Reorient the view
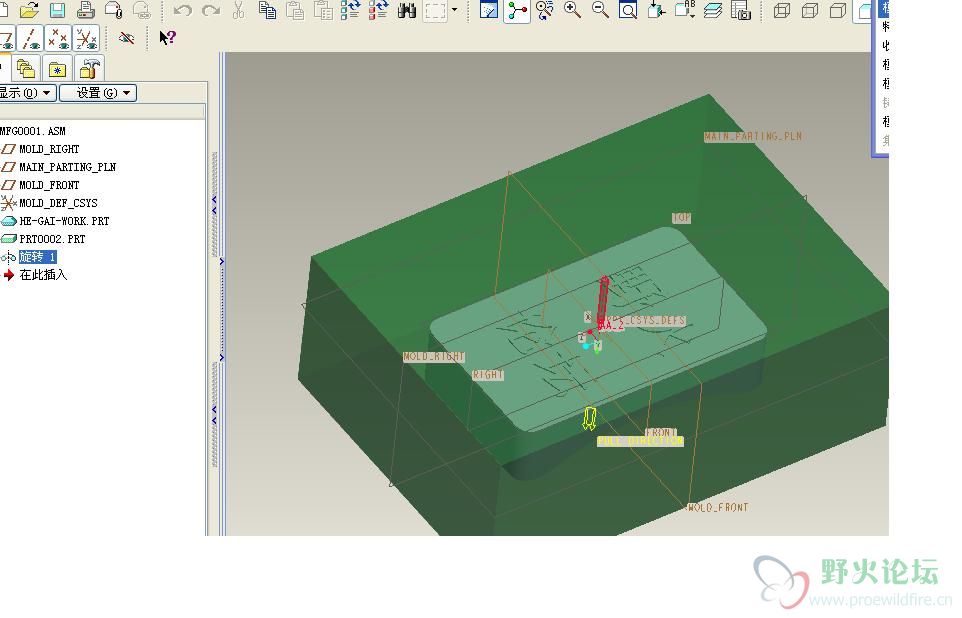Viewport: 962px width, 618px height. pos(656,10)
